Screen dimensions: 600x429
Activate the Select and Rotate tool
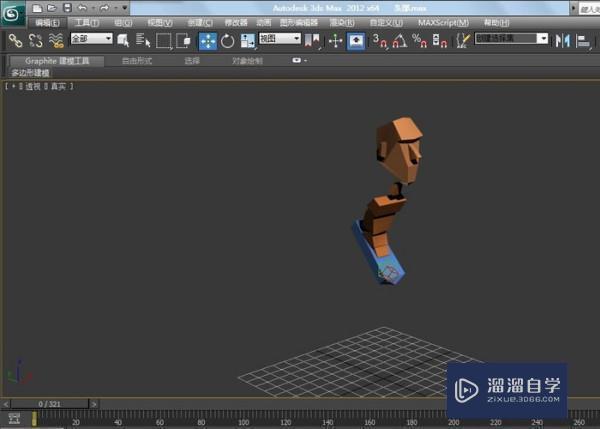pos(227,40)
